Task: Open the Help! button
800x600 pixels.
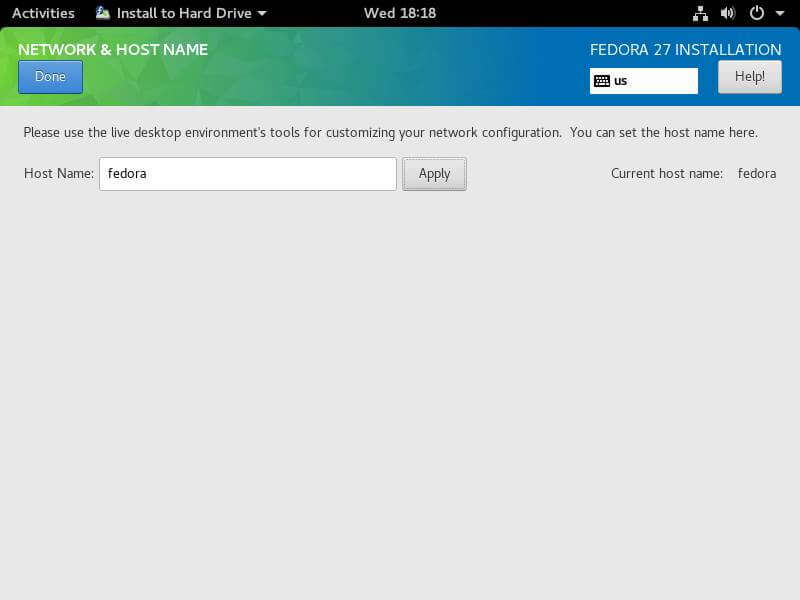Action: [749, 77]
